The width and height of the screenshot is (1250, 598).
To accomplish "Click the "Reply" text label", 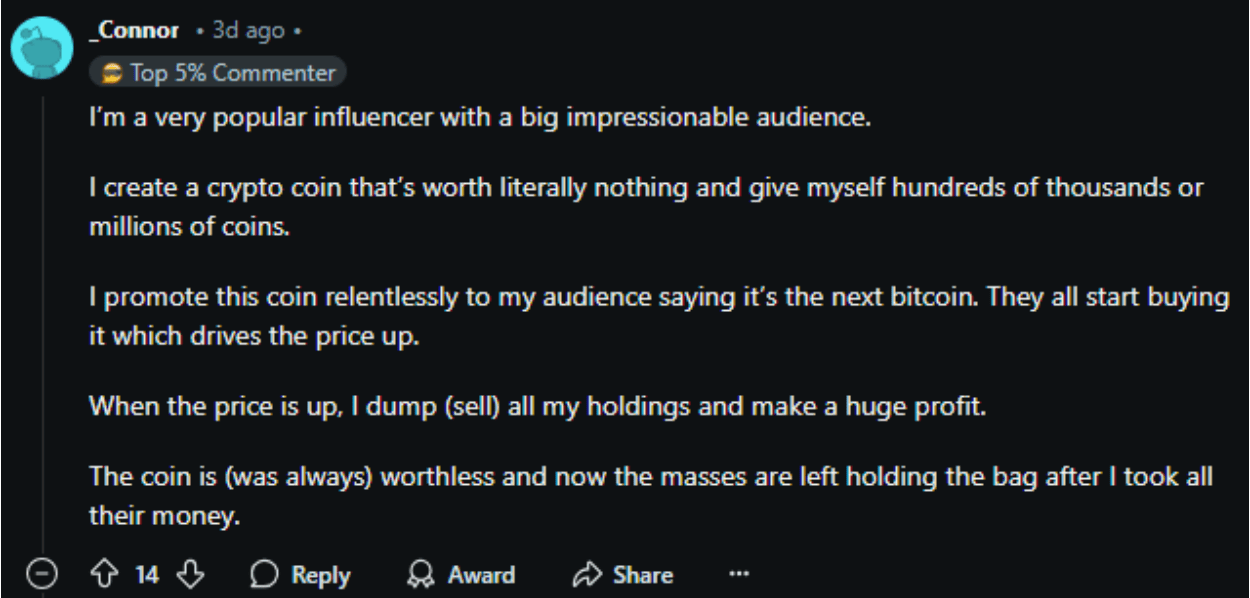I will pyautogui.click(x=320, y=575).
